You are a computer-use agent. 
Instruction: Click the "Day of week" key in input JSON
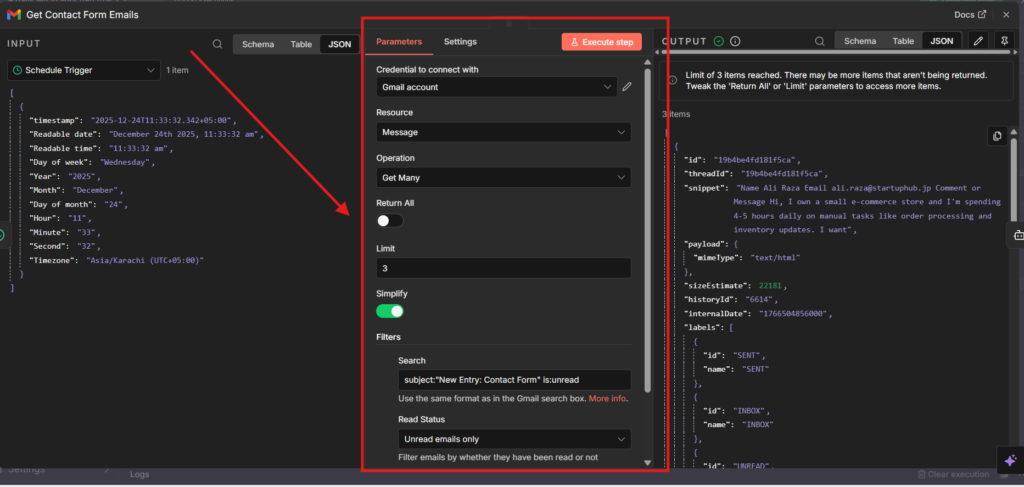[x=61, y=163]
